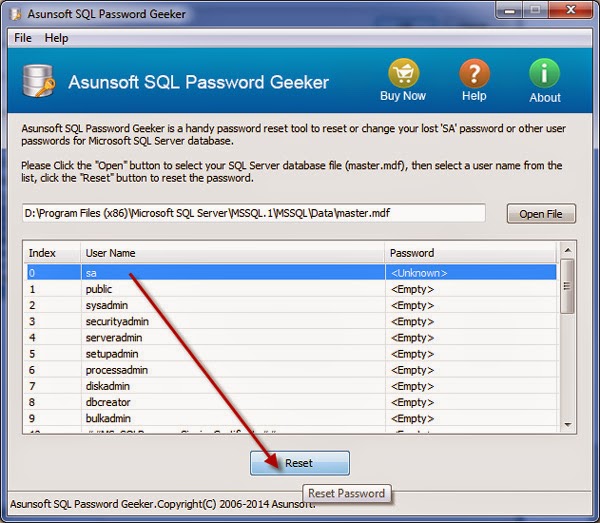Select the public user row
The width and height of the screenshot is (600, 523).
291,289
